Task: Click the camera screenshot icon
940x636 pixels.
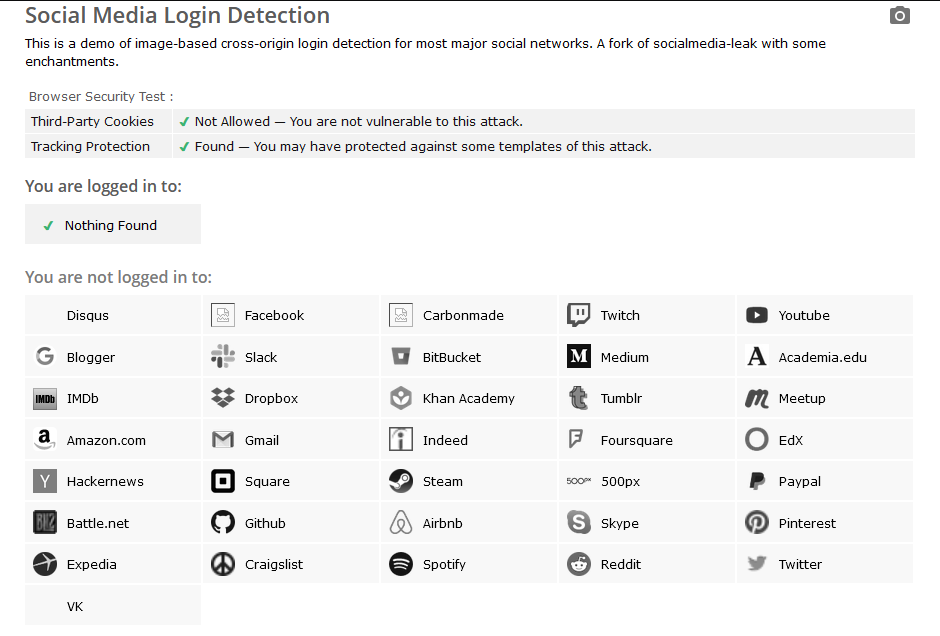Action: click(900, 16)
